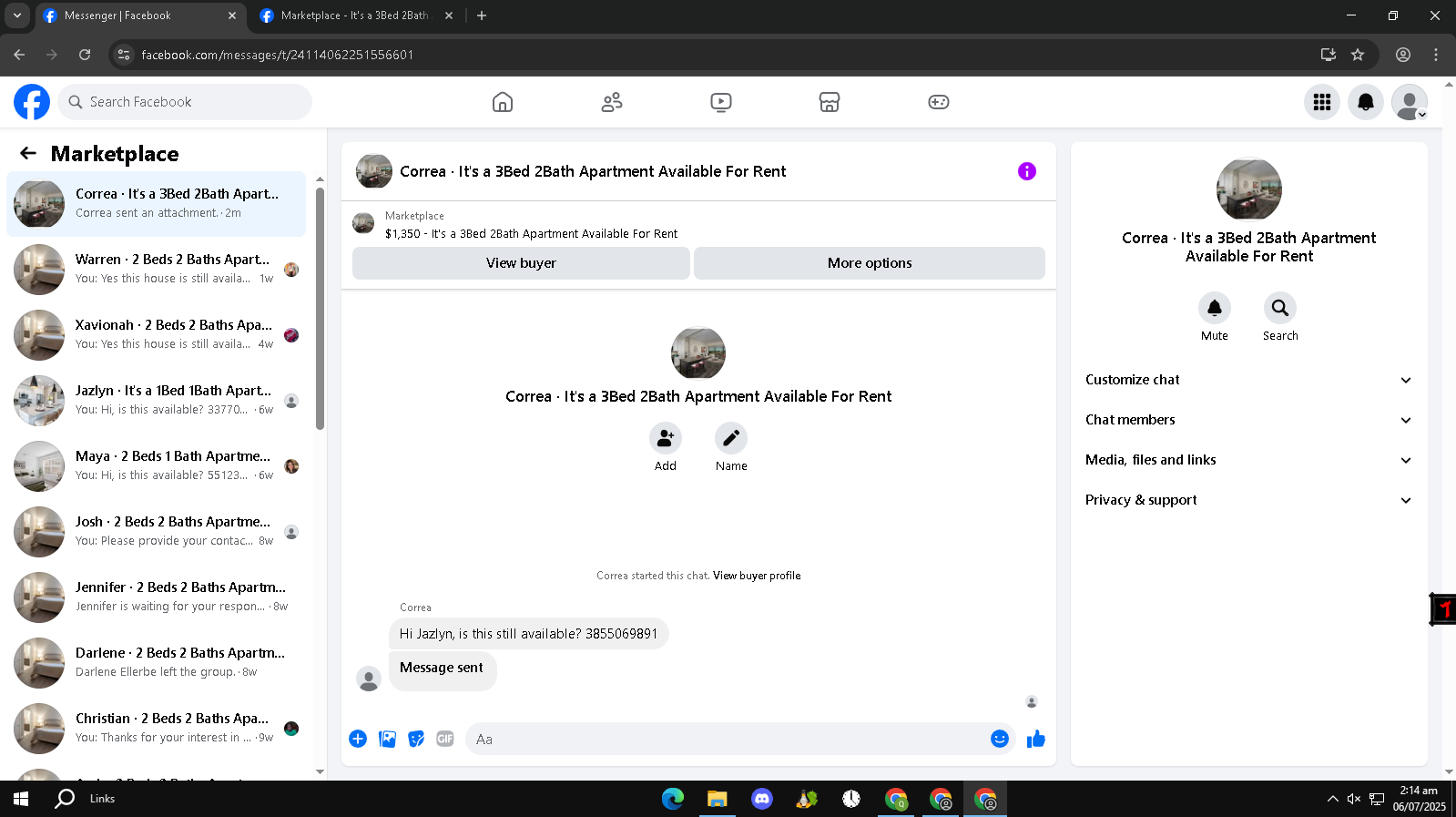Open the nine-dot Menu grid icon
Image resolution: width=1456 pixels, height=817 pixels.
[x=1322, y=102]
